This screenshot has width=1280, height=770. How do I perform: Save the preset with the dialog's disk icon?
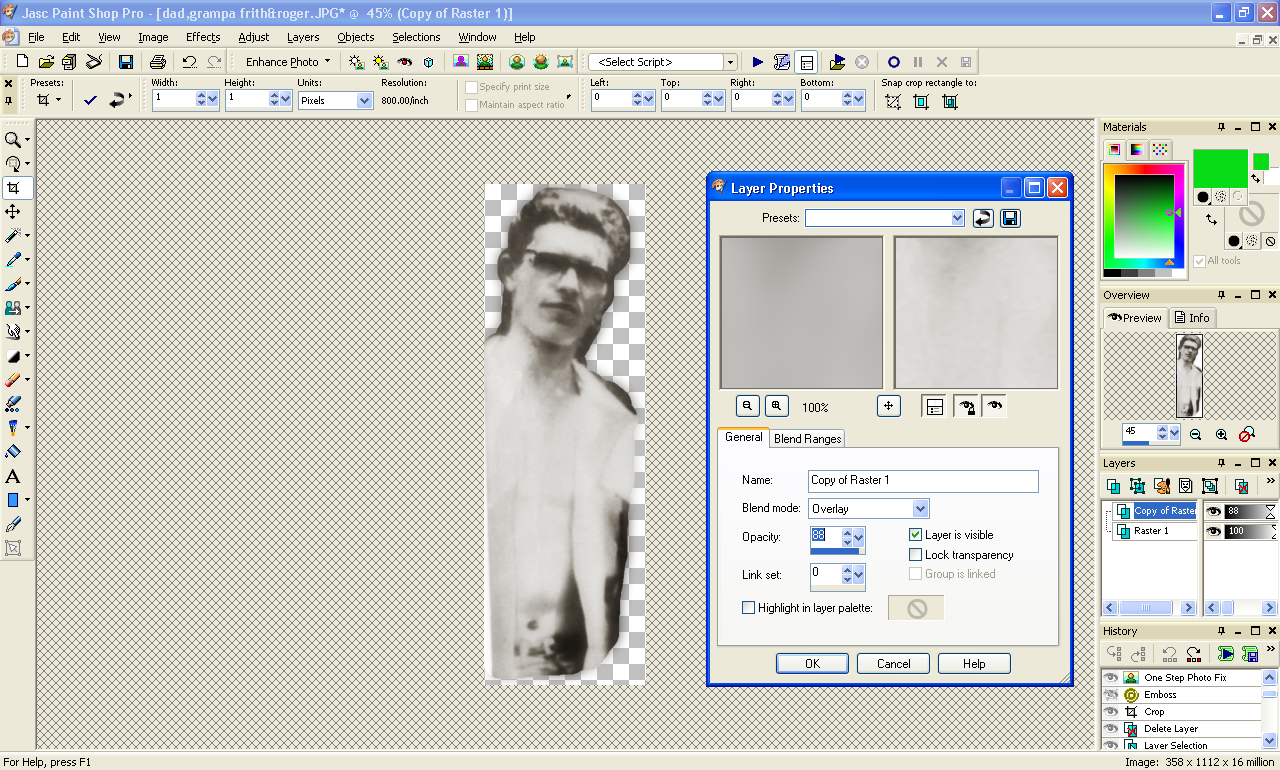pos(1010,218)
